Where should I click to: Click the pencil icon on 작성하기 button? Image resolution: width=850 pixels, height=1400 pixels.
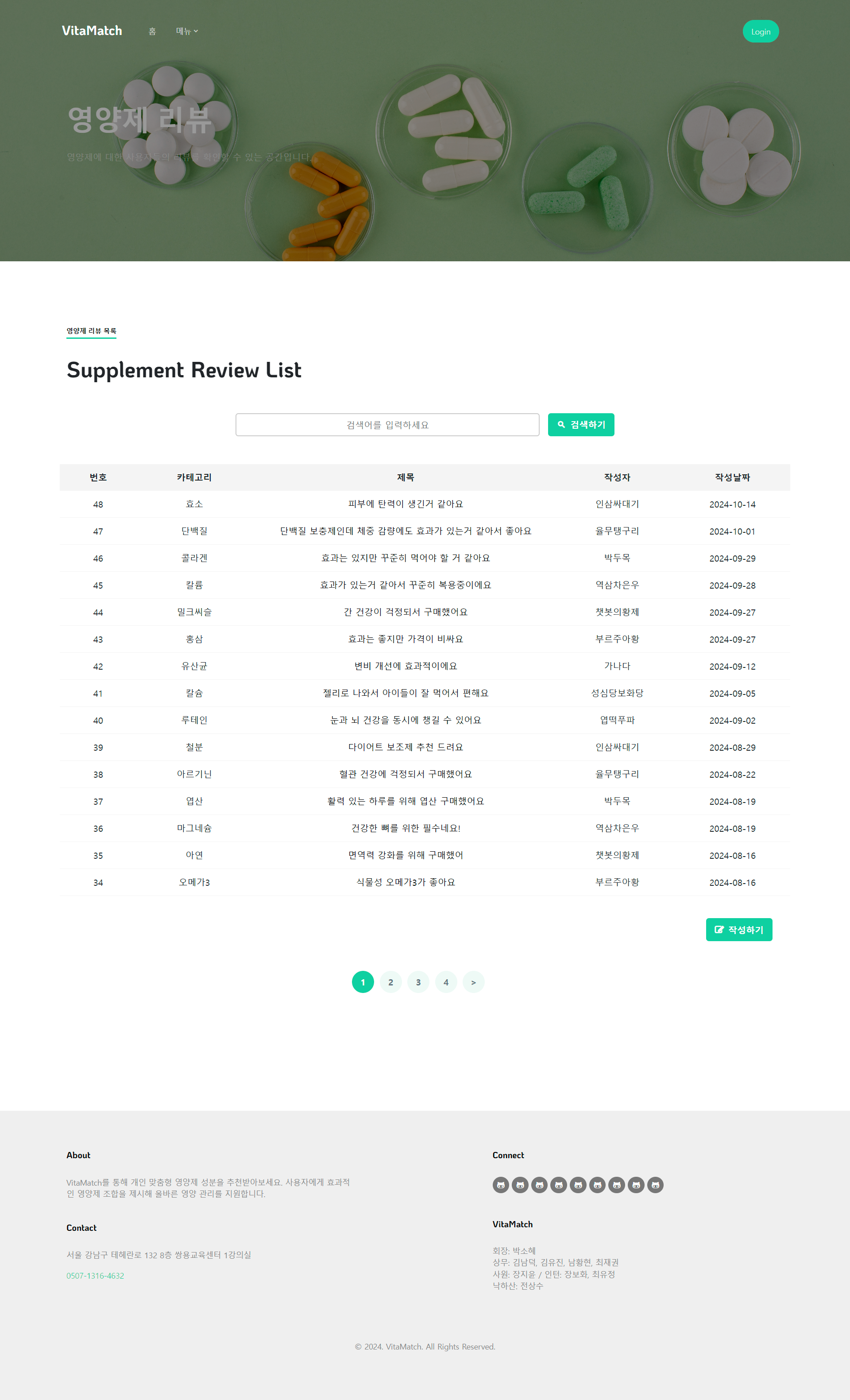[719, 930]
